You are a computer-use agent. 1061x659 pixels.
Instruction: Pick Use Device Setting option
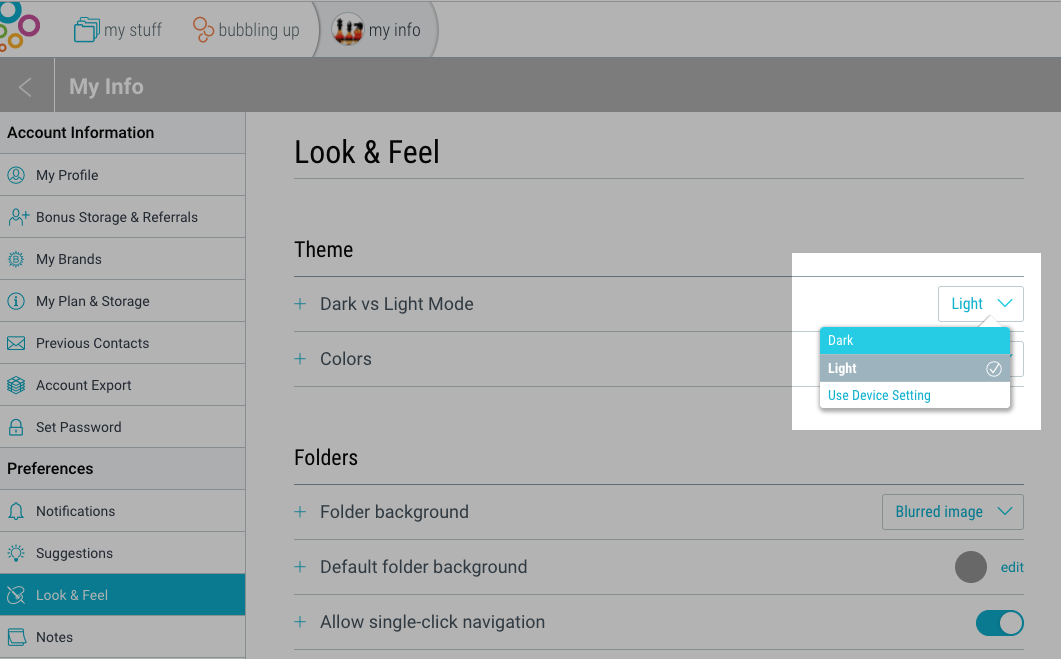(915, 395)
